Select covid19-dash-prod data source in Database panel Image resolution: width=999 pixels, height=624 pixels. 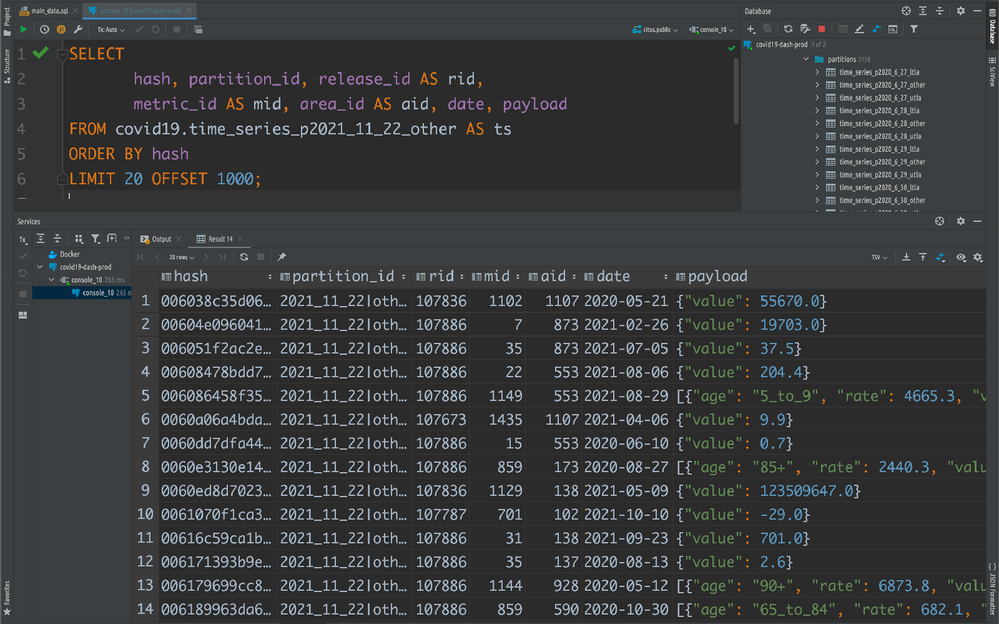pos(781,45)
